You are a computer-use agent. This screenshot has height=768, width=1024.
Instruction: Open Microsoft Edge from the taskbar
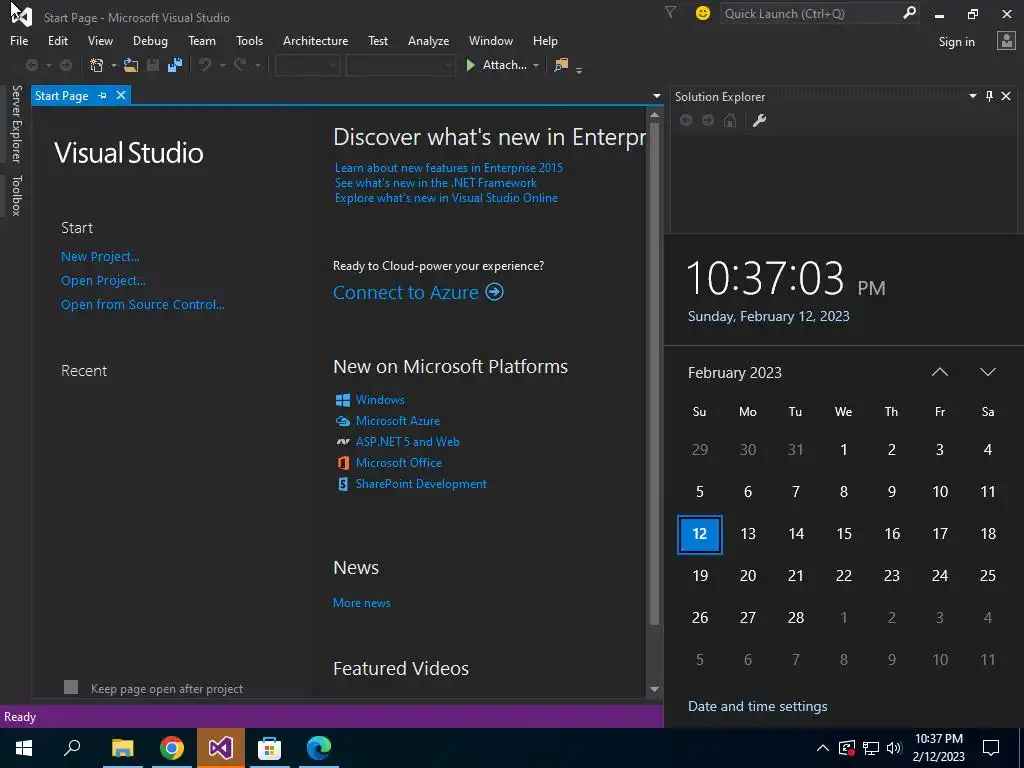[319, 748]
